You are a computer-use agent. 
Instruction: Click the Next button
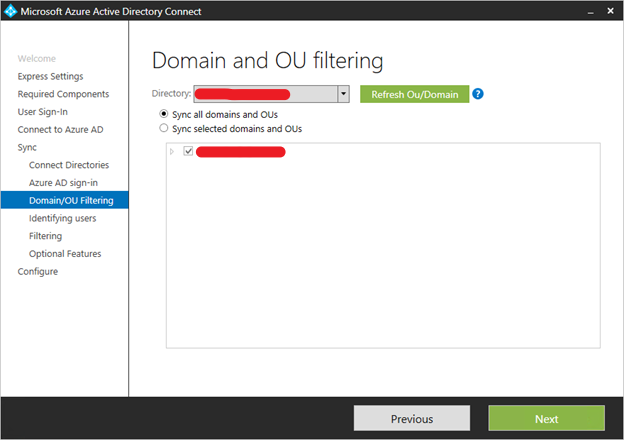pos(546,418)
